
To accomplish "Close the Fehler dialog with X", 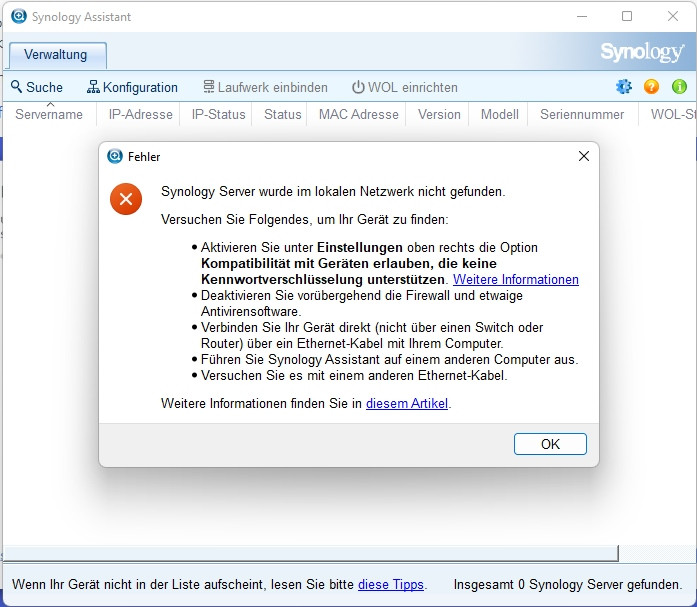I will (x=584, y=156).
